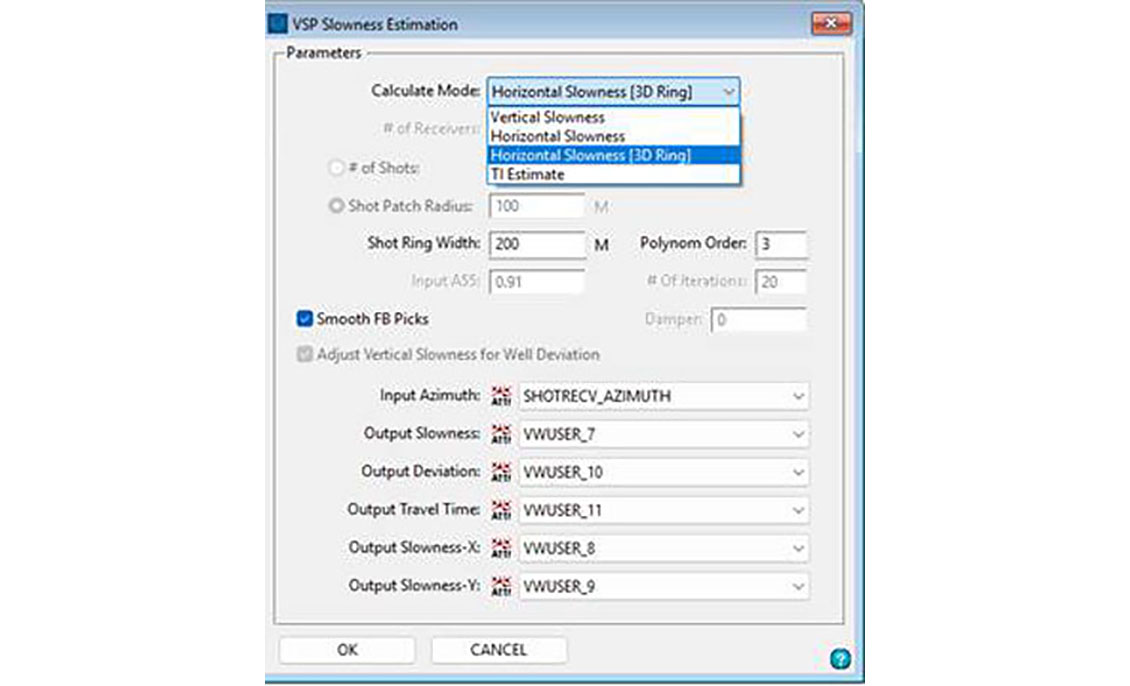Click the VSP Slowness Estimation title bar icon
Image resolution: width=1130 pixels, height=686 pixels.
pyautogui.click(x=277, y=23)
